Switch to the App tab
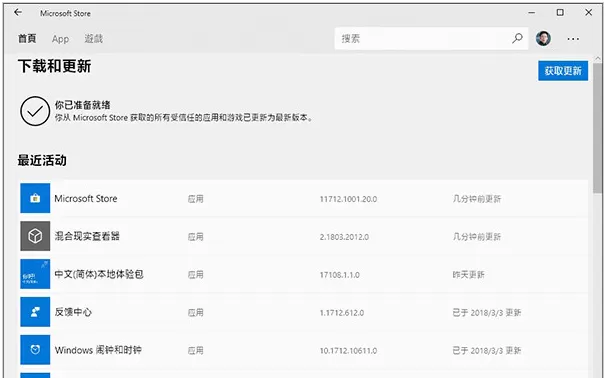This screenshot has height=378, width=606. (x=60, y=39)
